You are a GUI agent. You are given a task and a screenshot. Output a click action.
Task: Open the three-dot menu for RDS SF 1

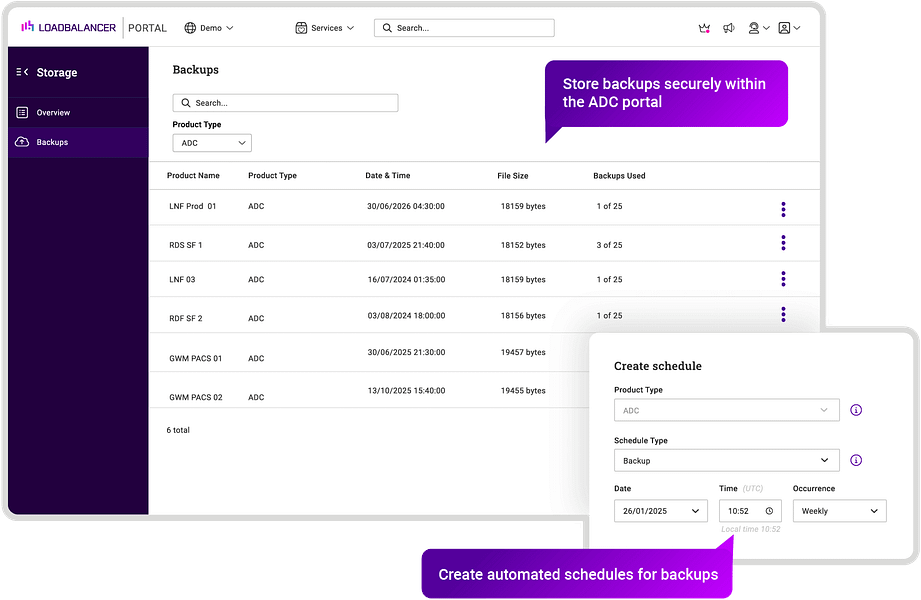(x=783, y=243)
